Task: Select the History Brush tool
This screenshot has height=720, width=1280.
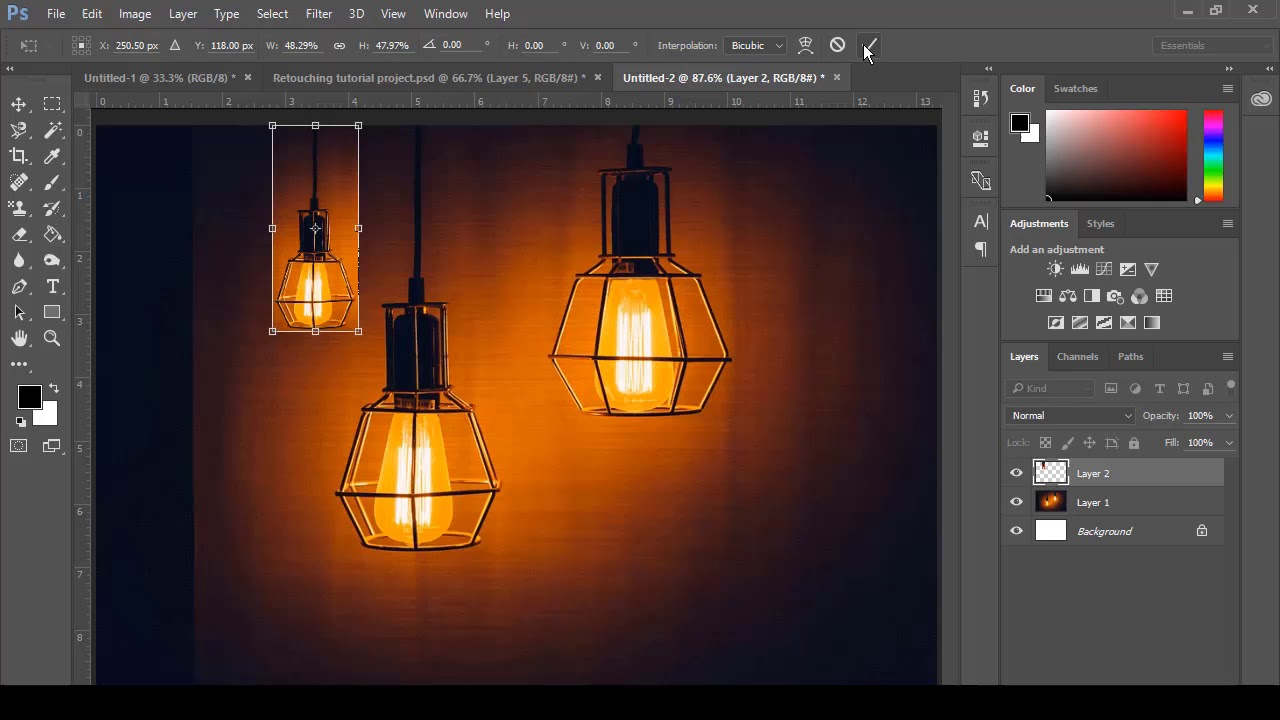Action: pyautogui.click(x=52, y=208)
